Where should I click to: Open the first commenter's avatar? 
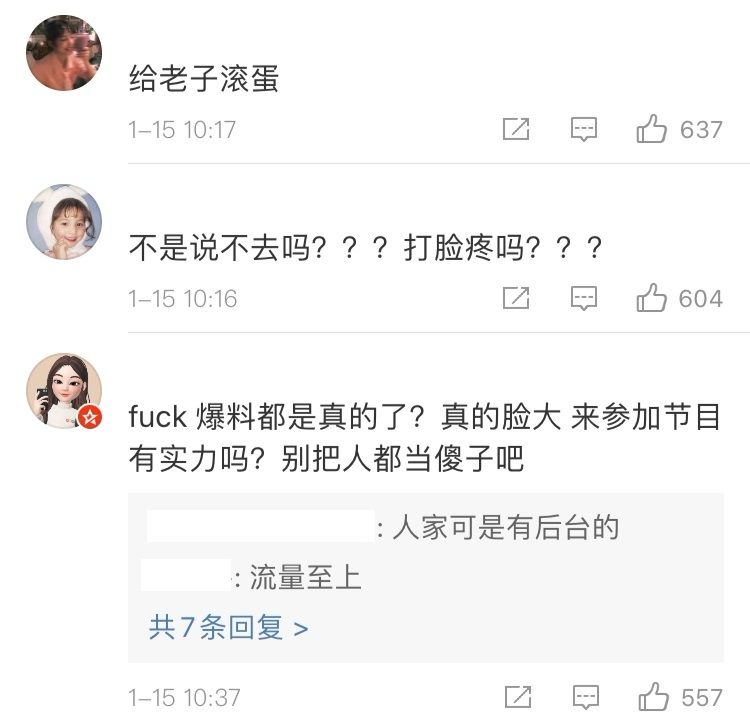pos(63,53)
